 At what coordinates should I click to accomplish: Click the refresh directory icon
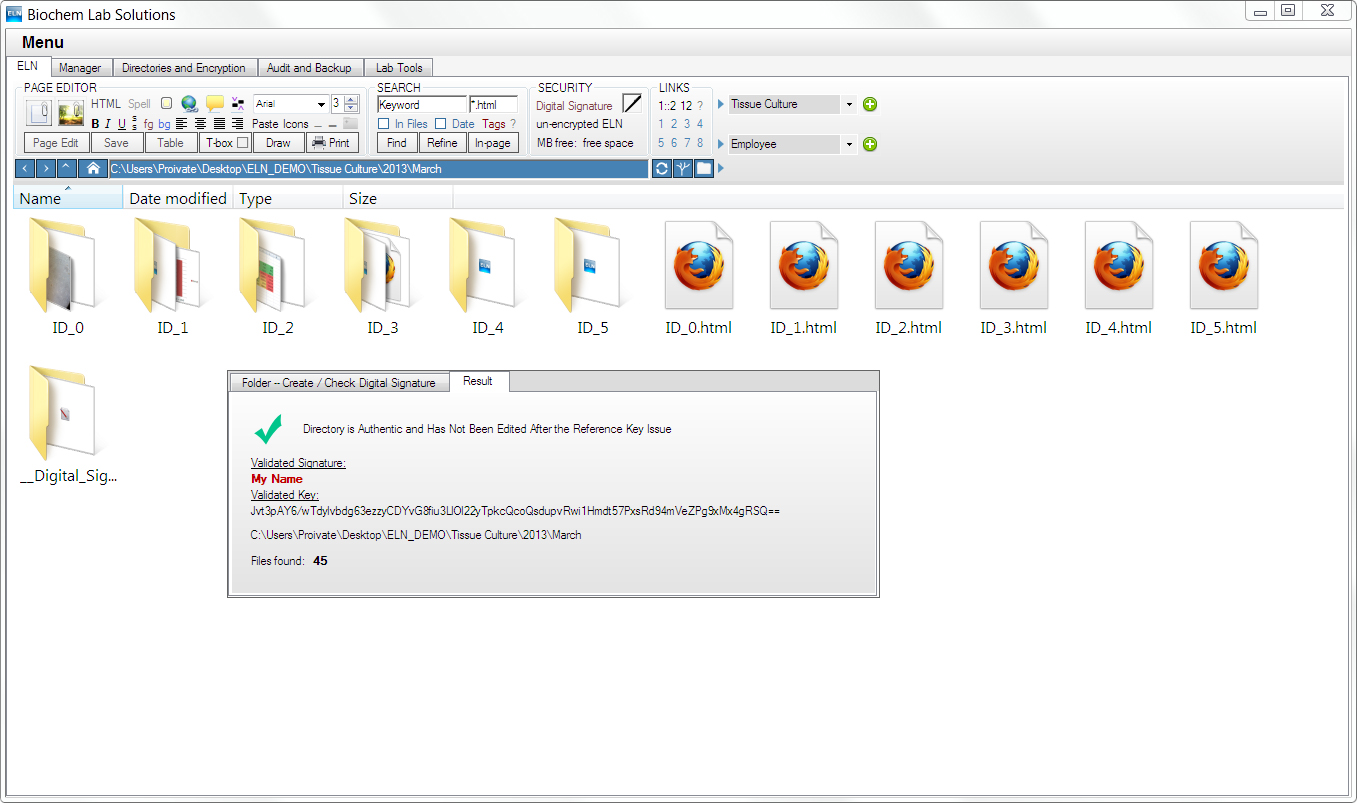(662, 169)
